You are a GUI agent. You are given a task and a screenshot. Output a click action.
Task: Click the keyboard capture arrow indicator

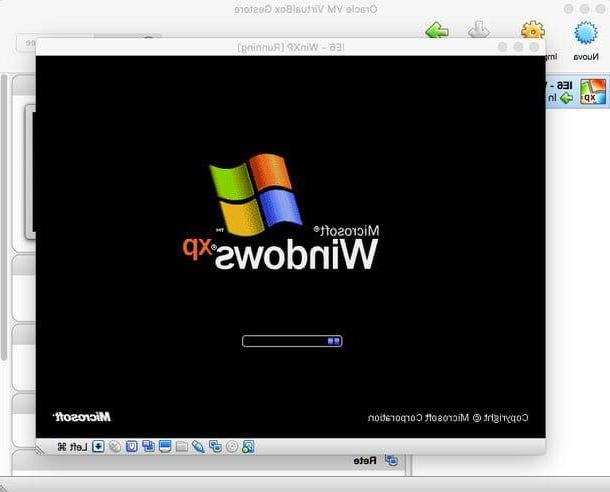coord(98,446)
